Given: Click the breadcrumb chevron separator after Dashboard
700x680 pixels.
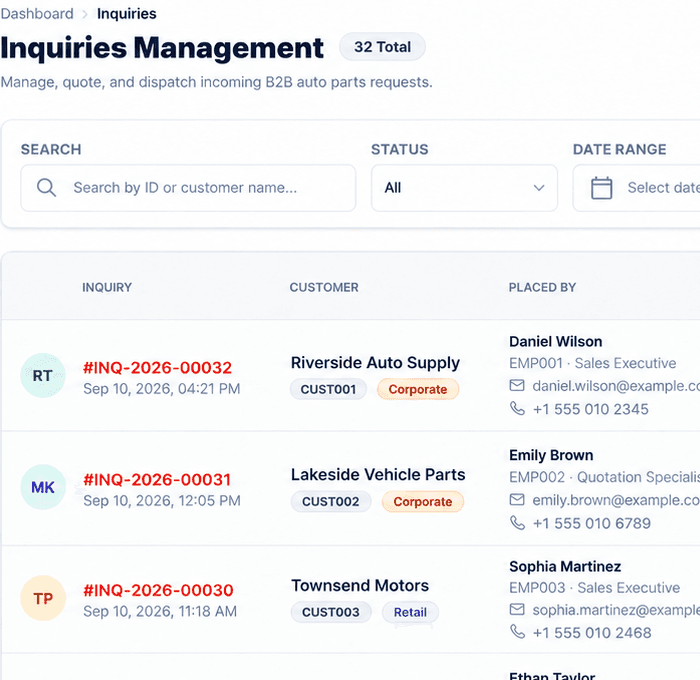Looking at the screenshot, I should tap(85, 14).
